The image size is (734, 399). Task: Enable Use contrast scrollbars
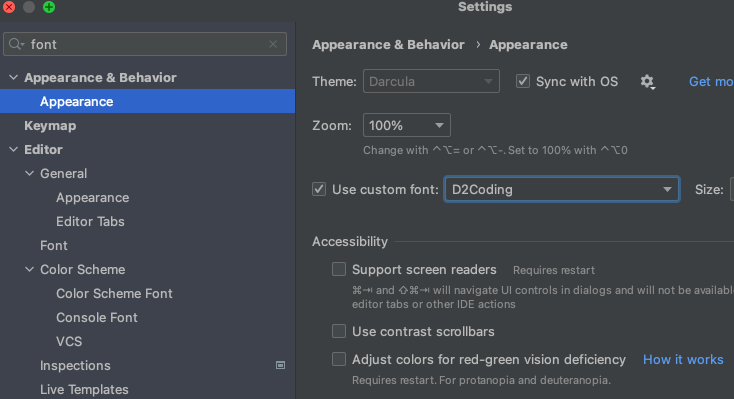(x=339, y=331)
